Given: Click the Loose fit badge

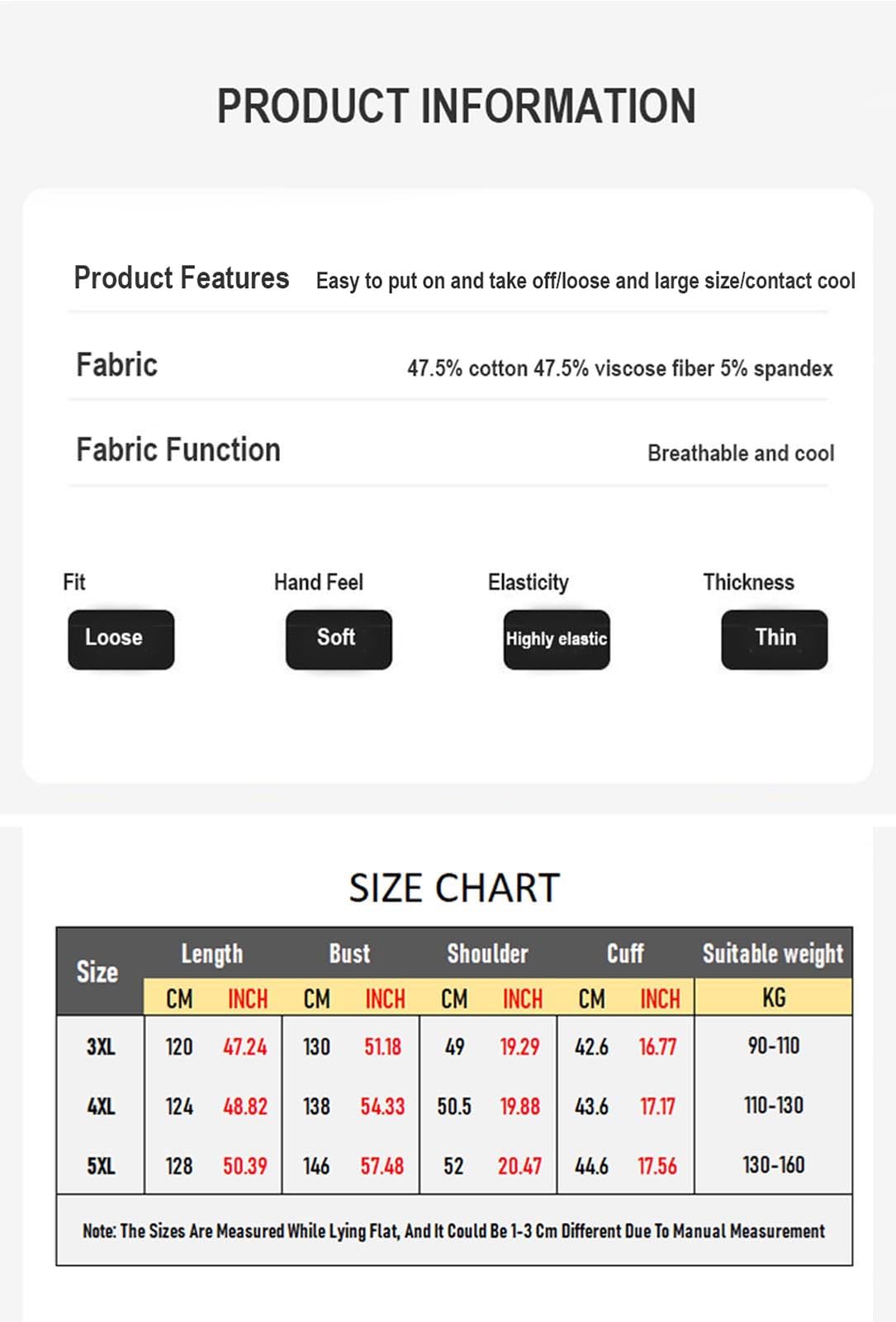Looking at the screenshot, I should tap(121, 639).
